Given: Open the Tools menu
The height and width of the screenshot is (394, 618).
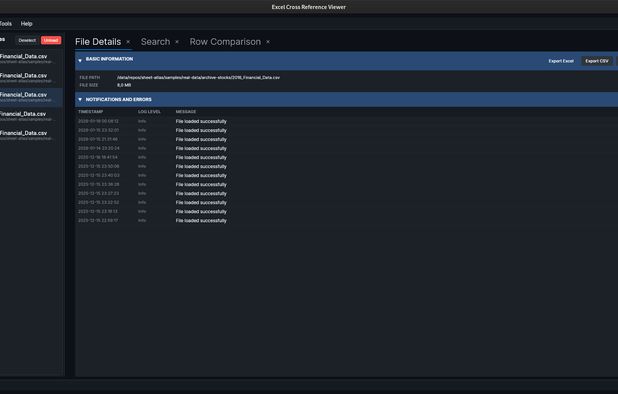Looking at the screenshot, I should (5, 24).
